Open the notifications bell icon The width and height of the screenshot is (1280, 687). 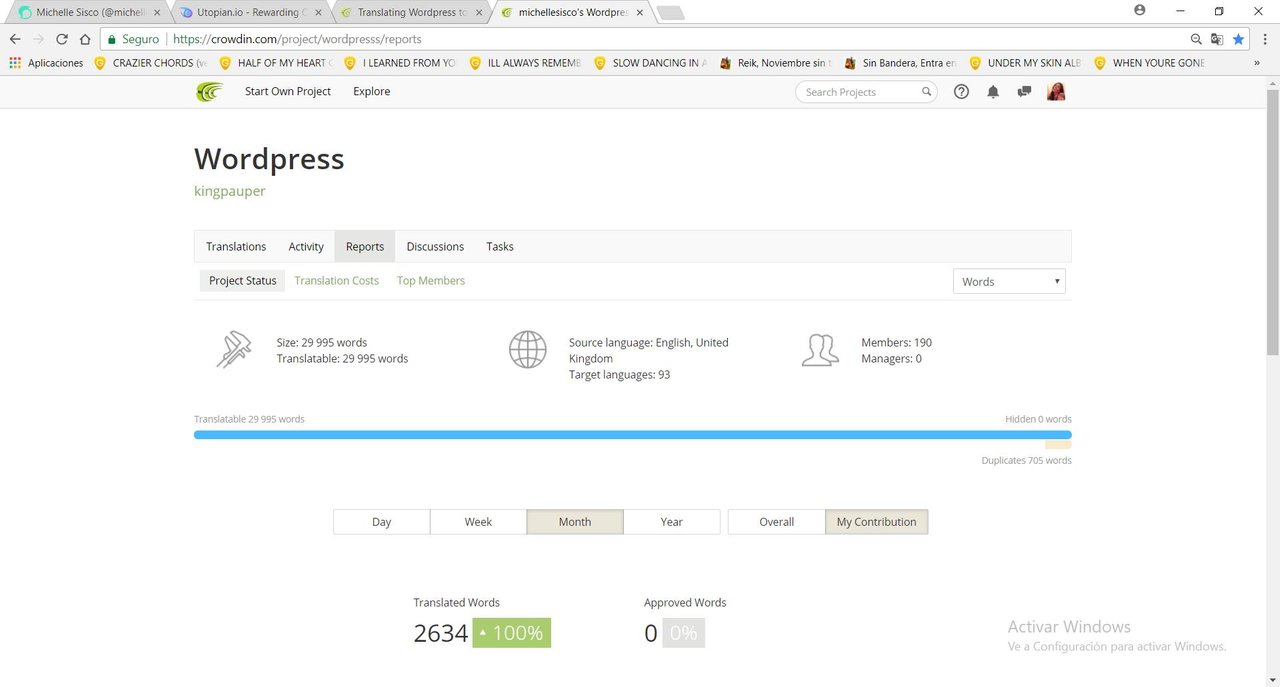coord(993,92)
